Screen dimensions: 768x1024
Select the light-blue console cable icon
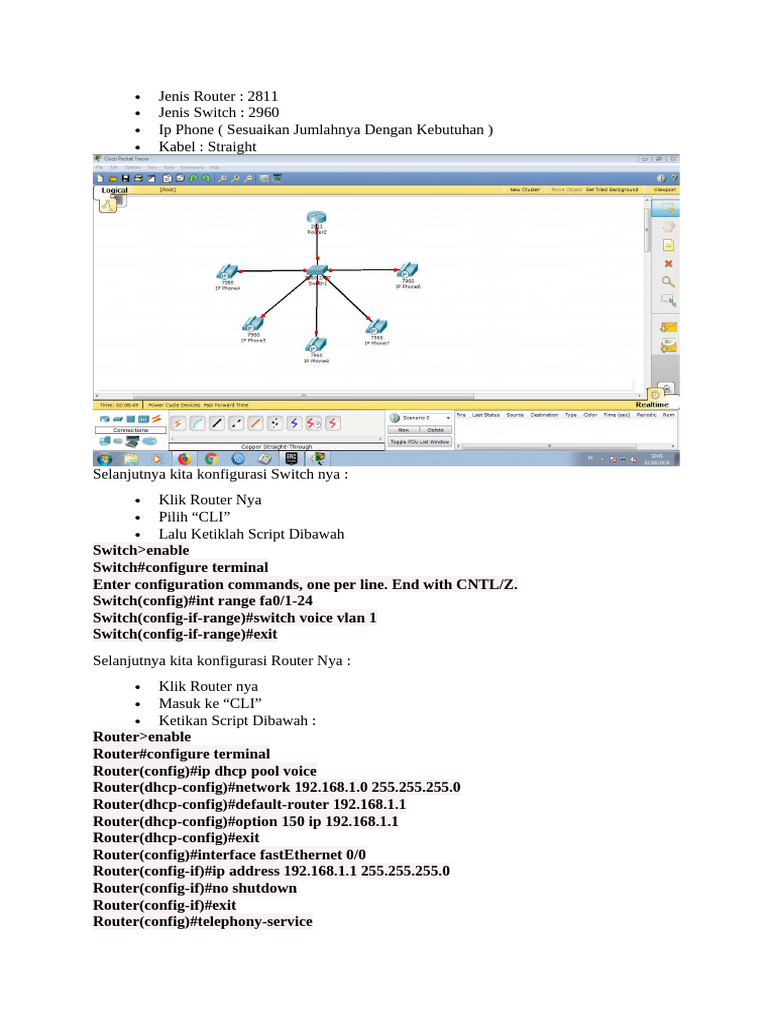click(x=198, y=424)
